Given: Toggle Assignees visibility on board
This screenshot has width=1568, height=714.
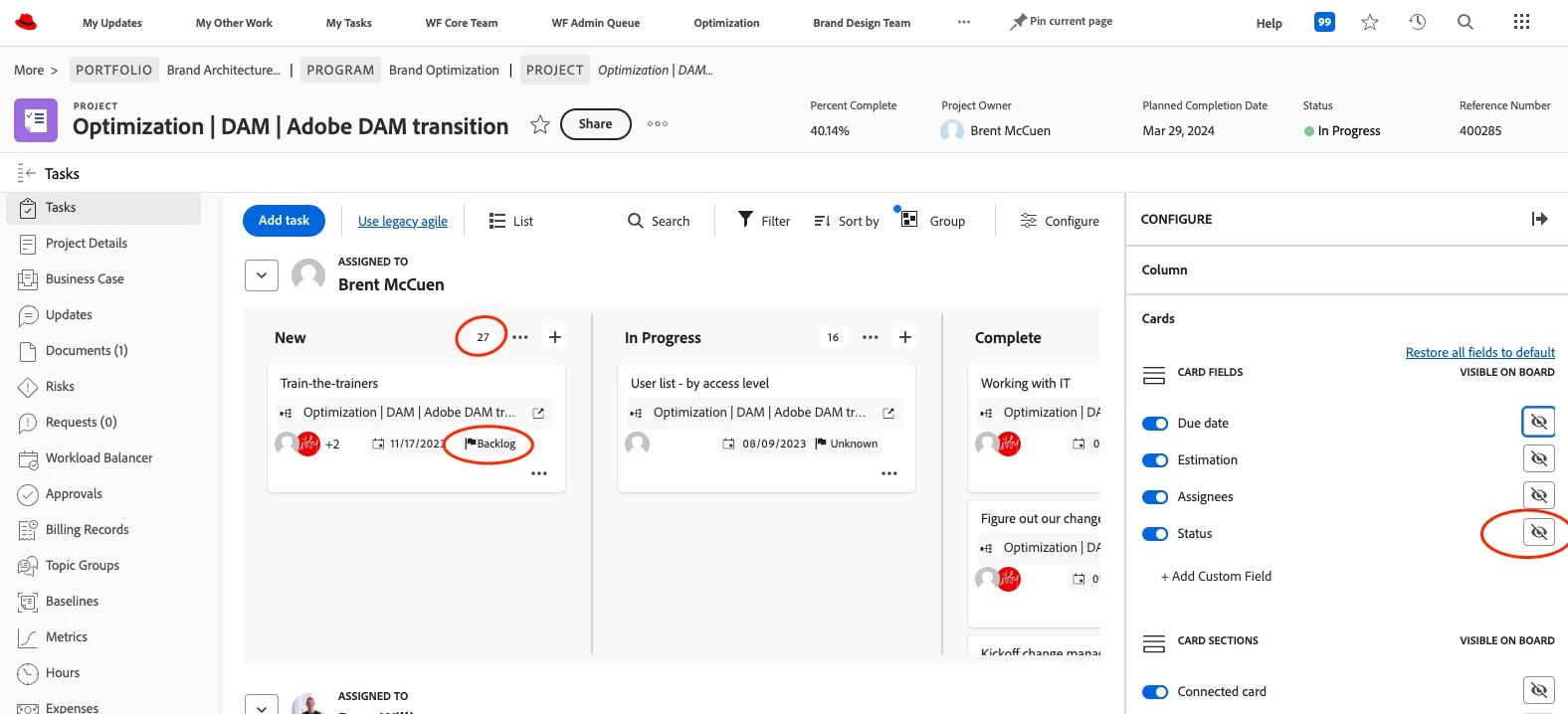Looking at the screenshot, I should 1538,495.
